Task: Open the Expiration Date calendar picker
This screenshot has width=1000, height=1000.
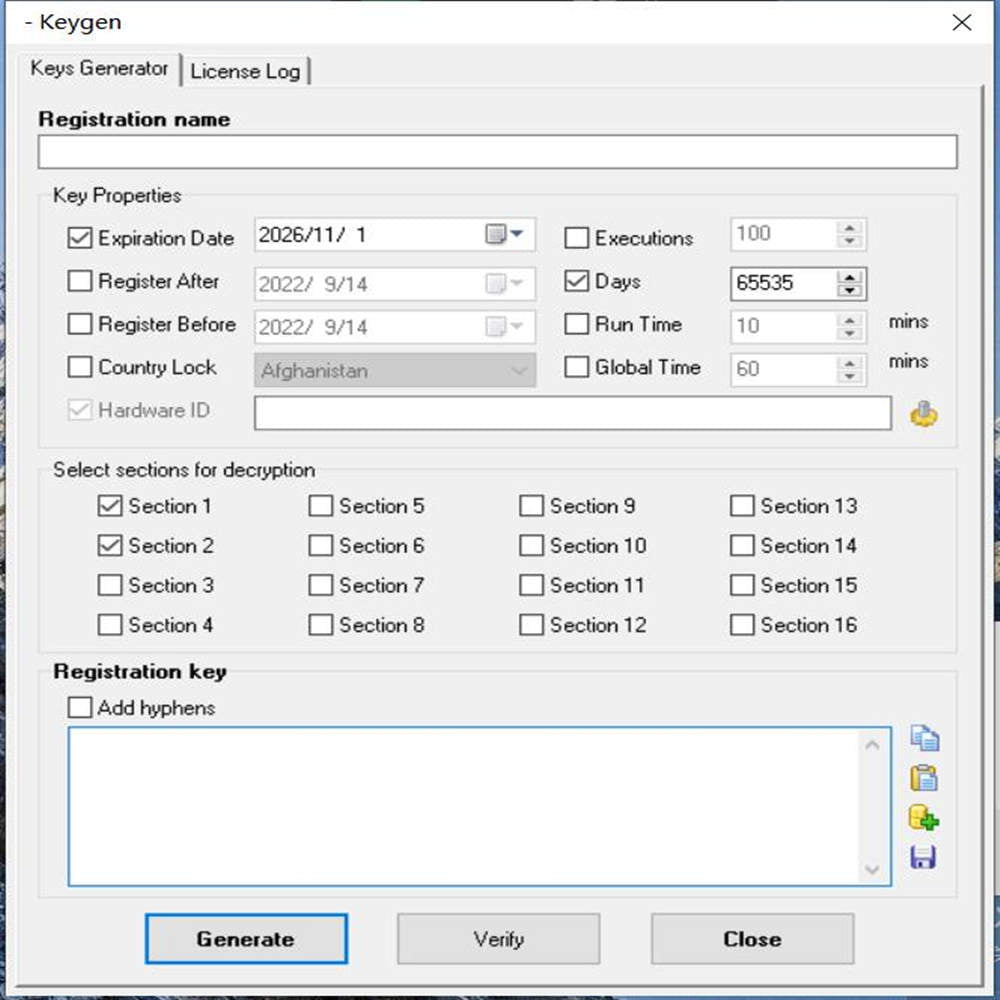Action: [505, 235]
